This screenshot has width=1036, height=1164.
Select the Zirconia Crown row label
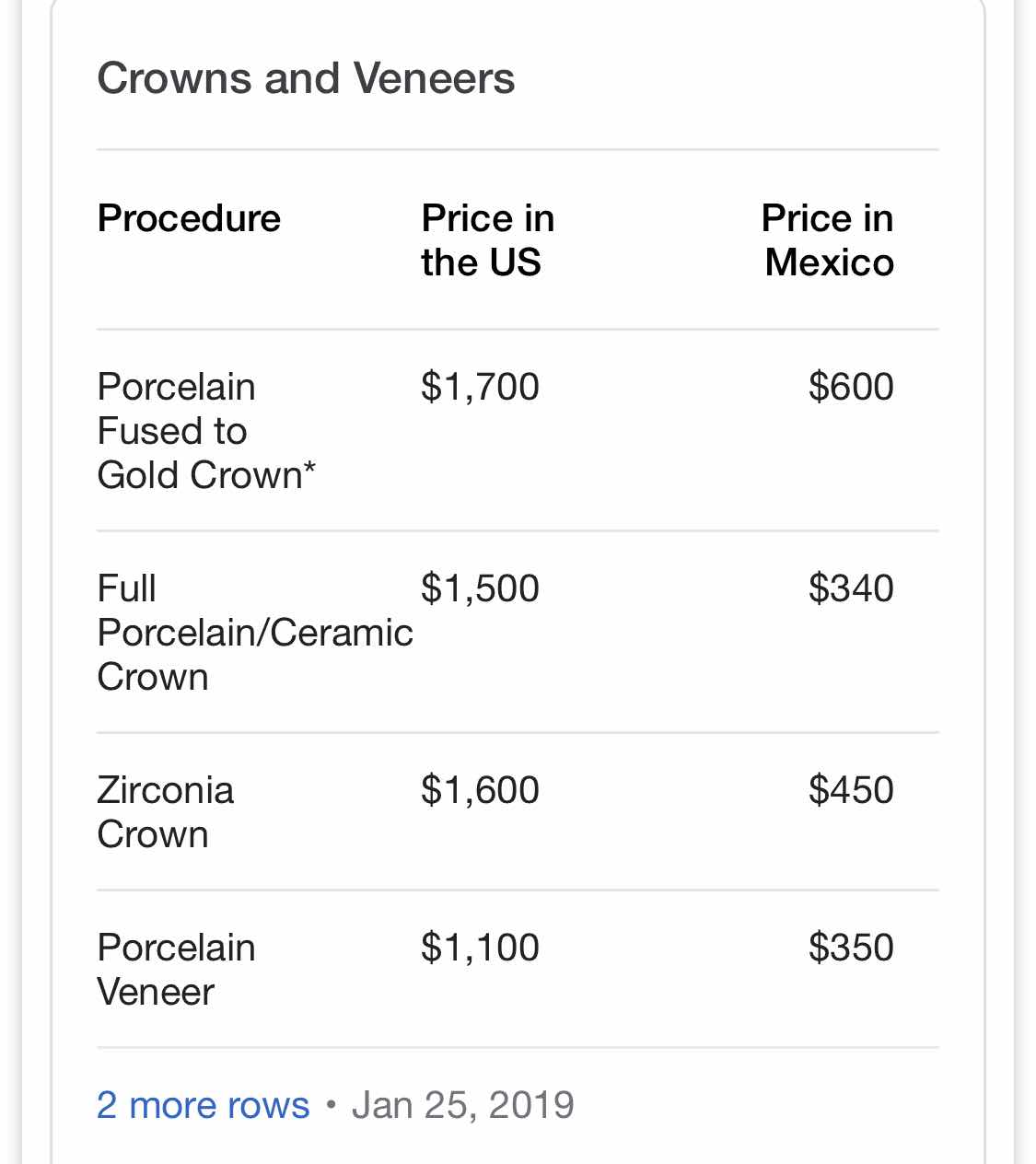tap(166, 811)
